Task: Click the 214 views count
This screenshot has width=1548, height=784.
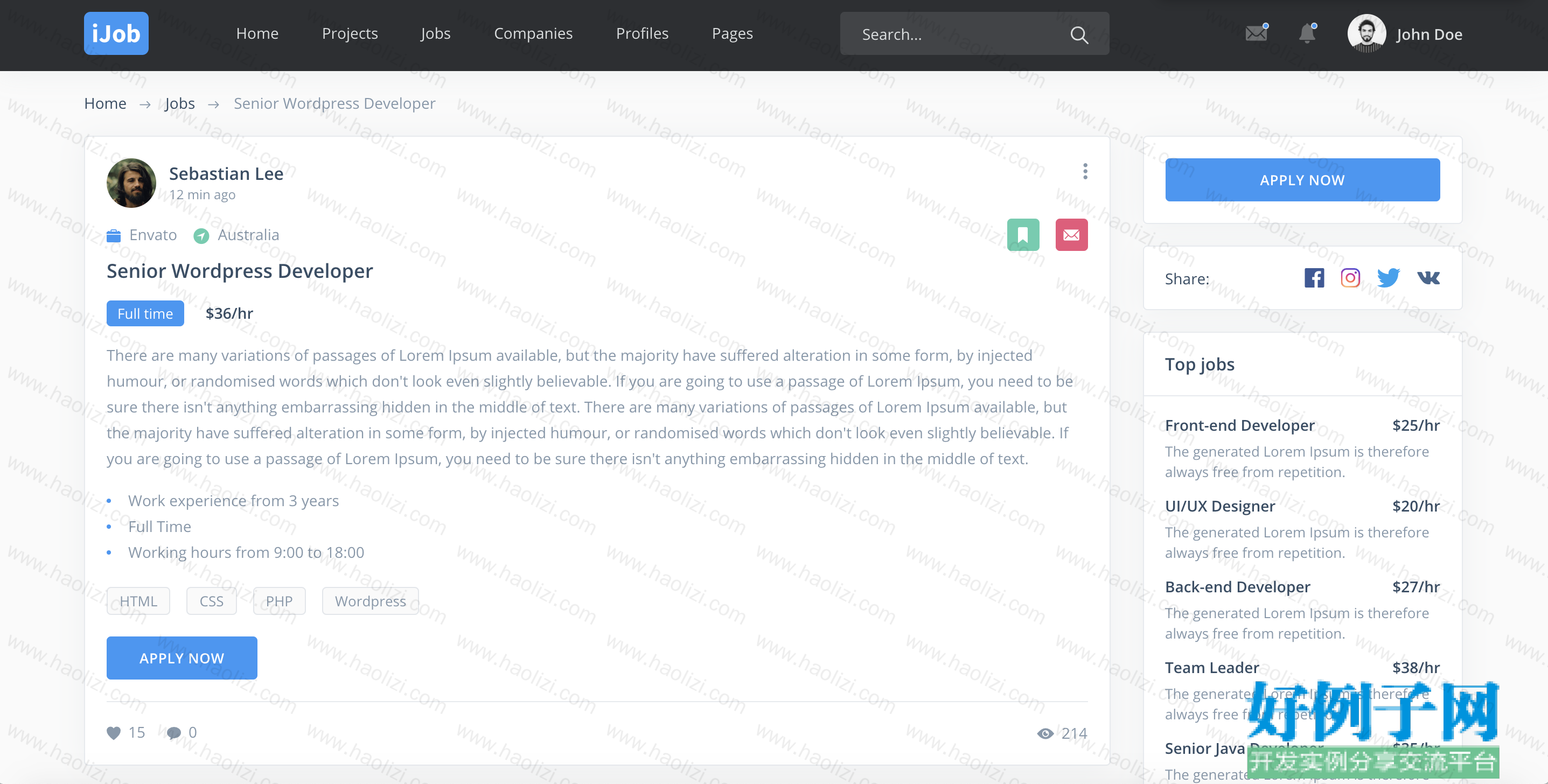Action: [1075, 733]
